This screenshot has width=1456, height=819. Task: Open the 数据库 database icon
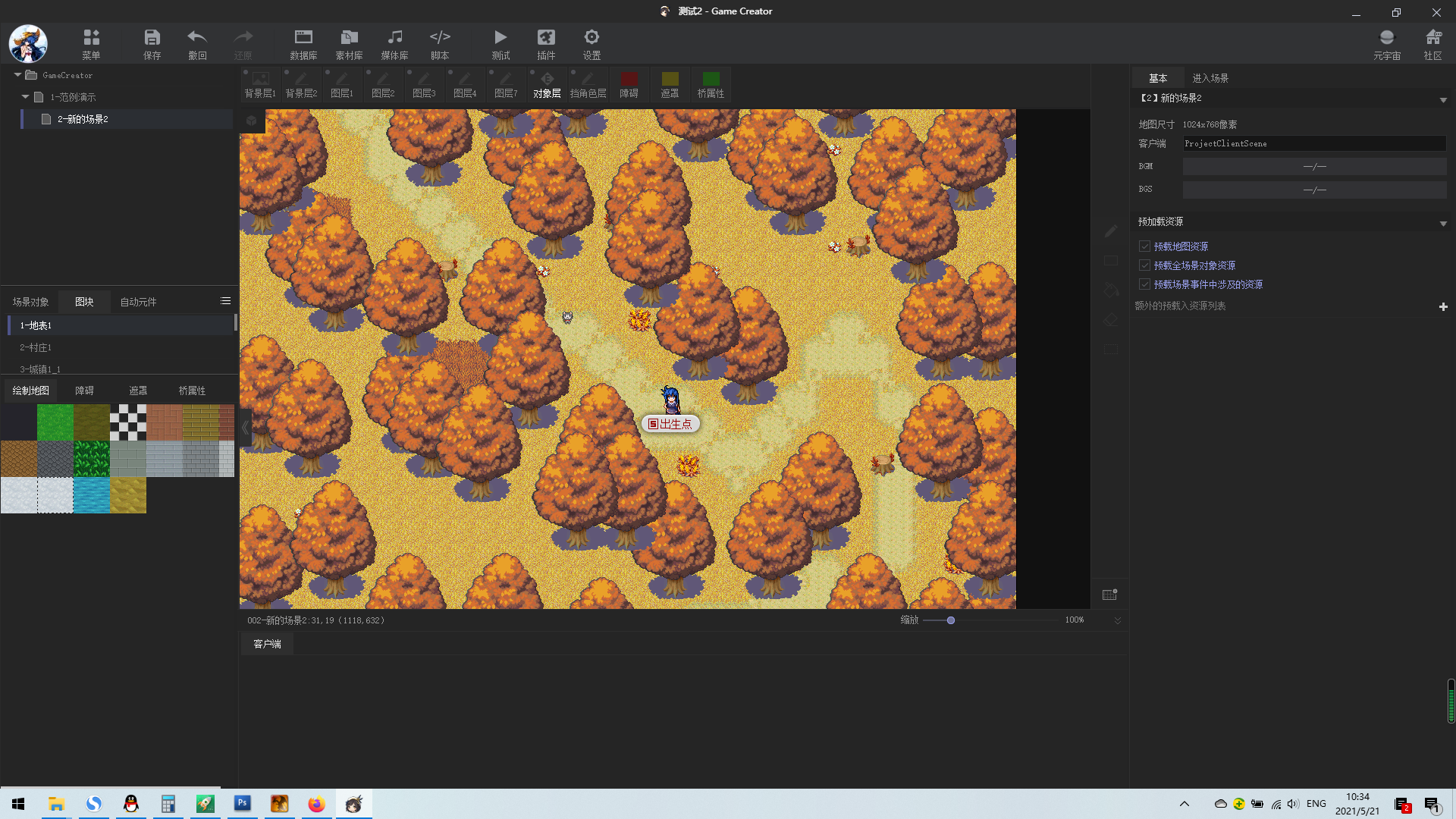303,44
